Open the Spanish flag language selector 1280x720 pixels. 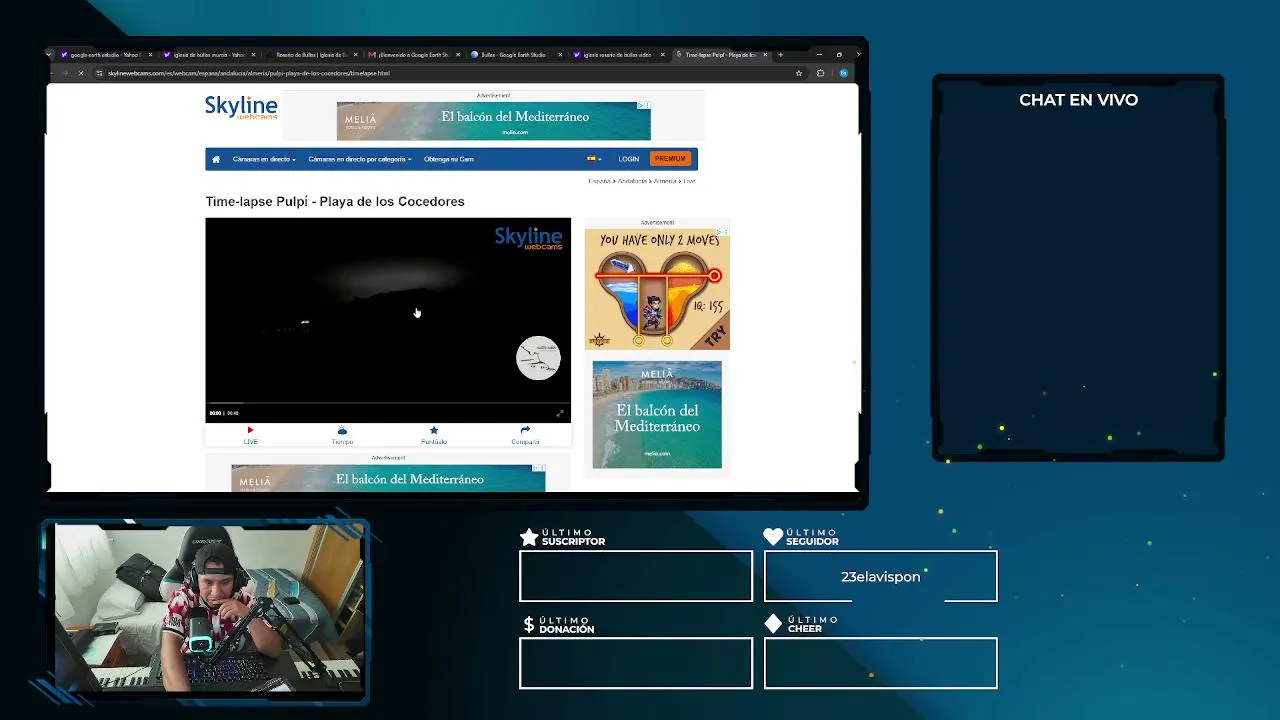click(594, 159)
